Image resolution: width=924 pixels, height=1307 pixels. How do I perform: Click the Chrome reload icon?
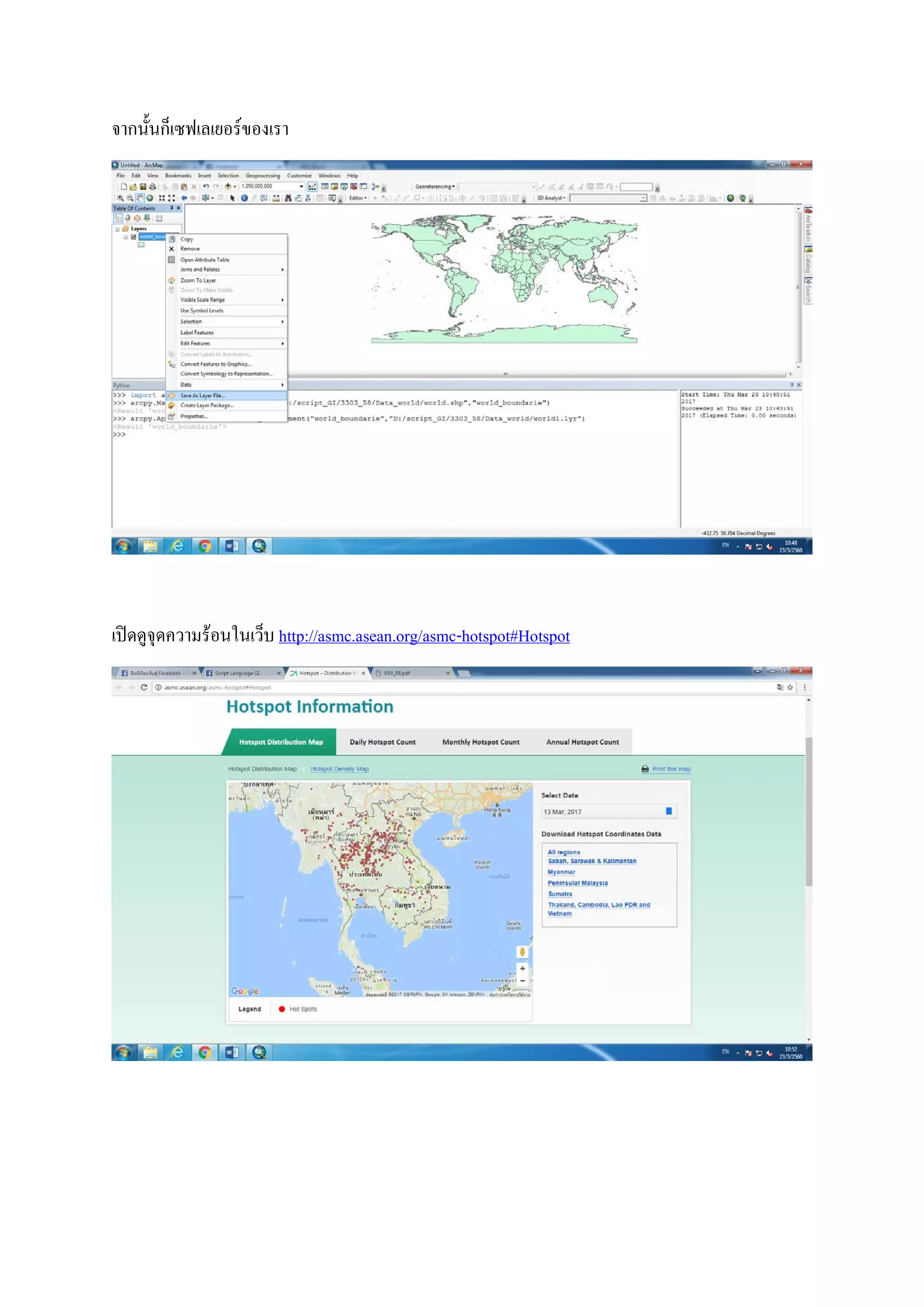(x=144, y=687)
